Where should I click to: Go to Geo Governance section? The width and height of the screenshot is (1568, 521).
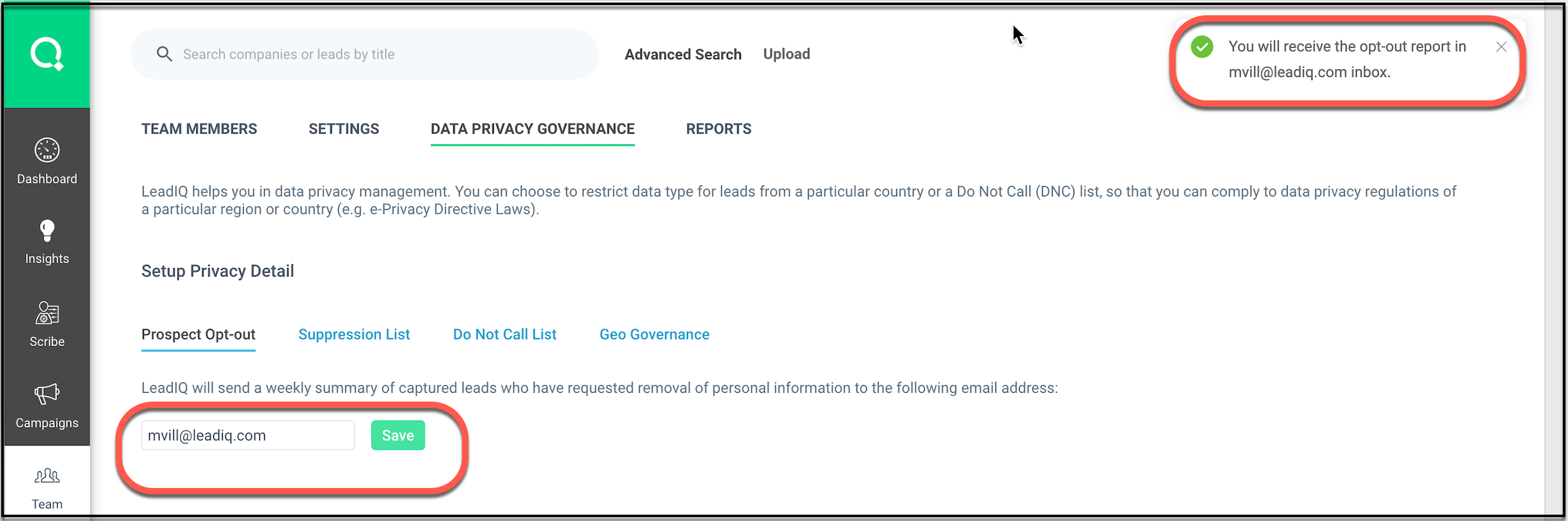654,335
